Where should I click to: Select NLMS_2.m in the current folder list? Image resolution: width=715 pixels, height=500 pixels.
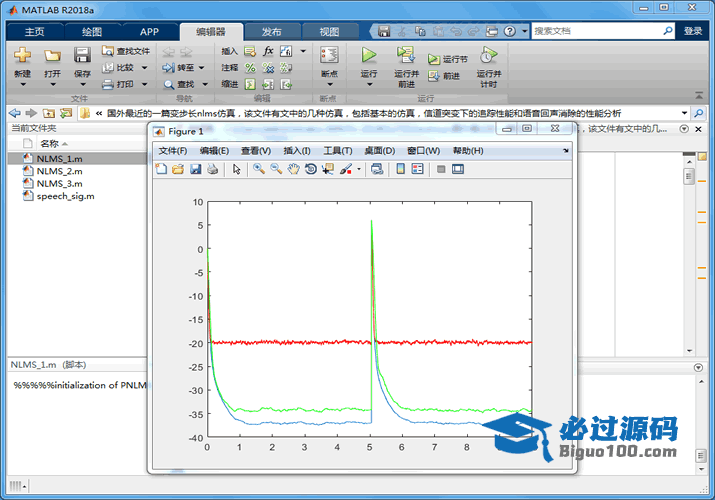click(x=59, y=171)
